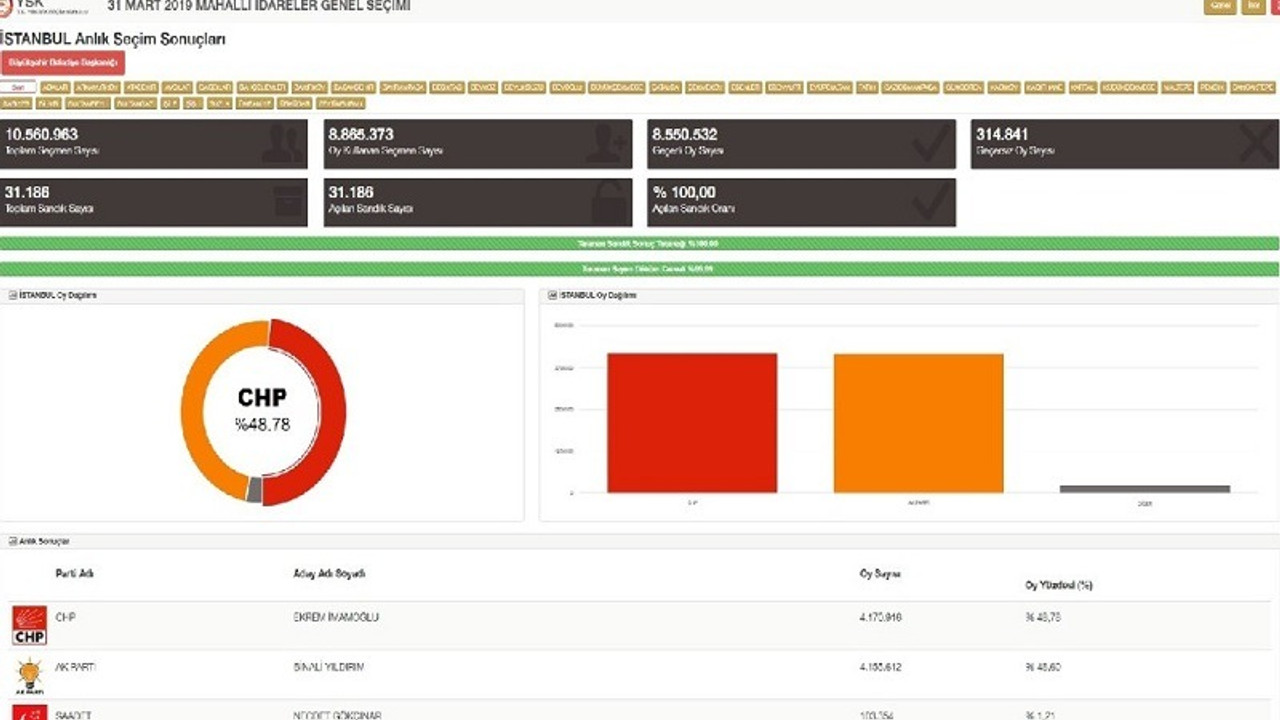Click the Anlık Sonuçlar panel header icon
This screenshot has width=1280, height=720.
(x=13, y=541)
